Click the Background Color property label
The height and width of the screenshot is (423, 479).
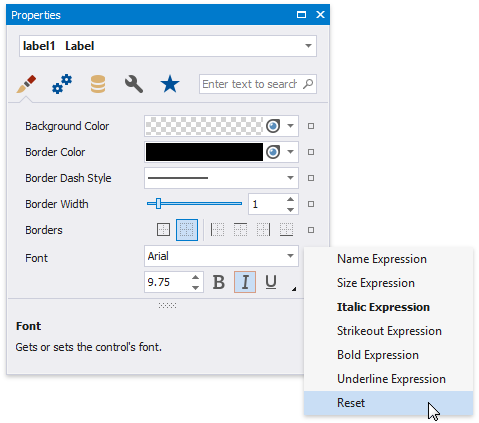tap(67, 126)
